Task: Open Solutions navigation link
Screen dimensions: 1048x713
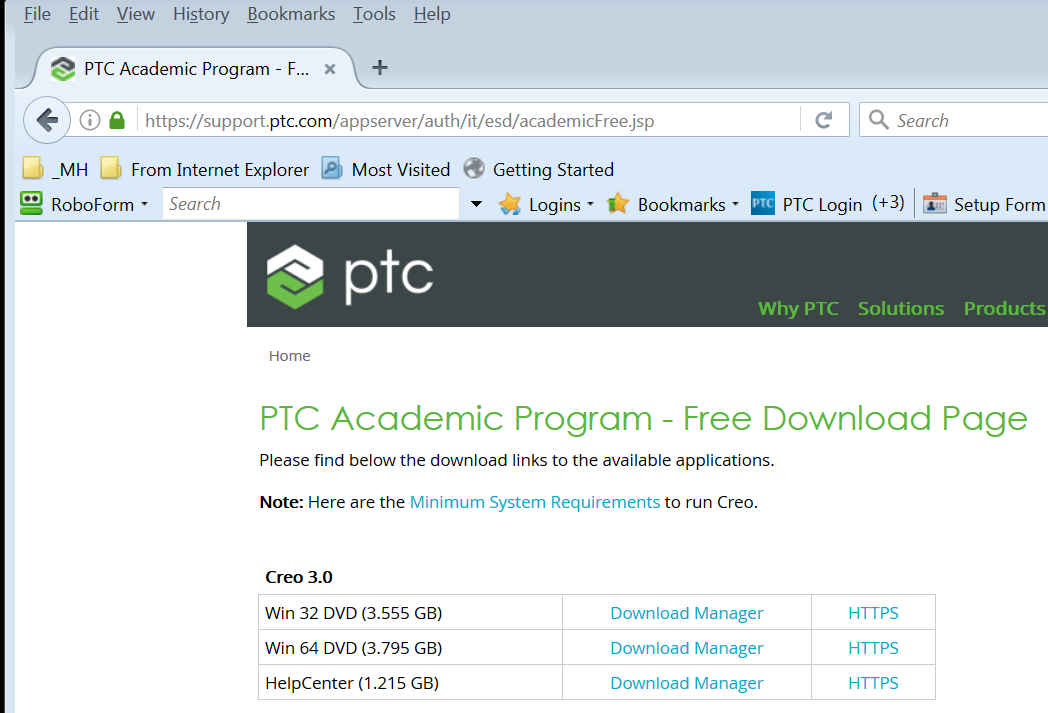Action: click(901, 309)
